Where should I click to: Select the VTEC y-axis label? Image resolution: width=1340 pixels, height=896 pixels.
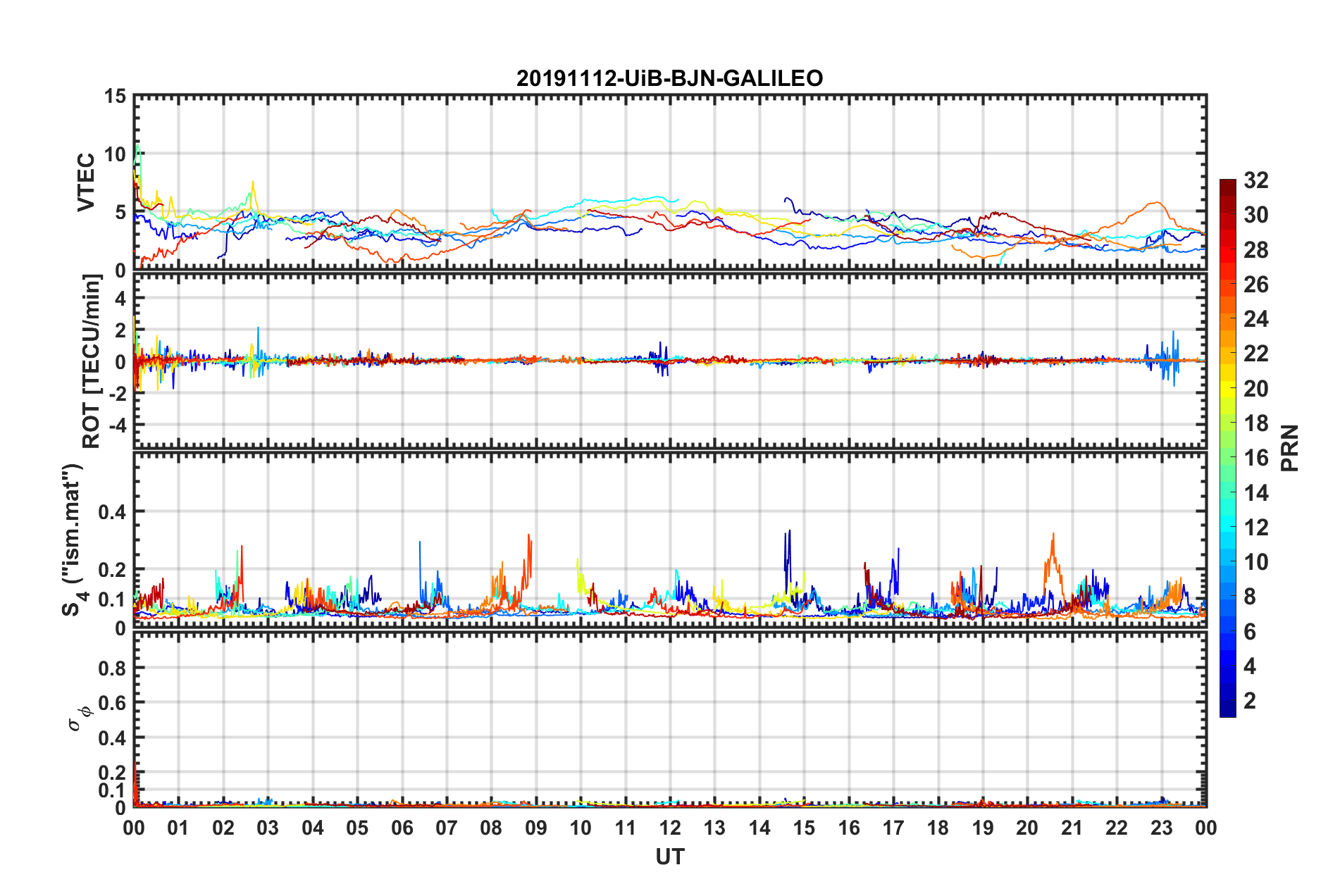(x=85, y=182)
